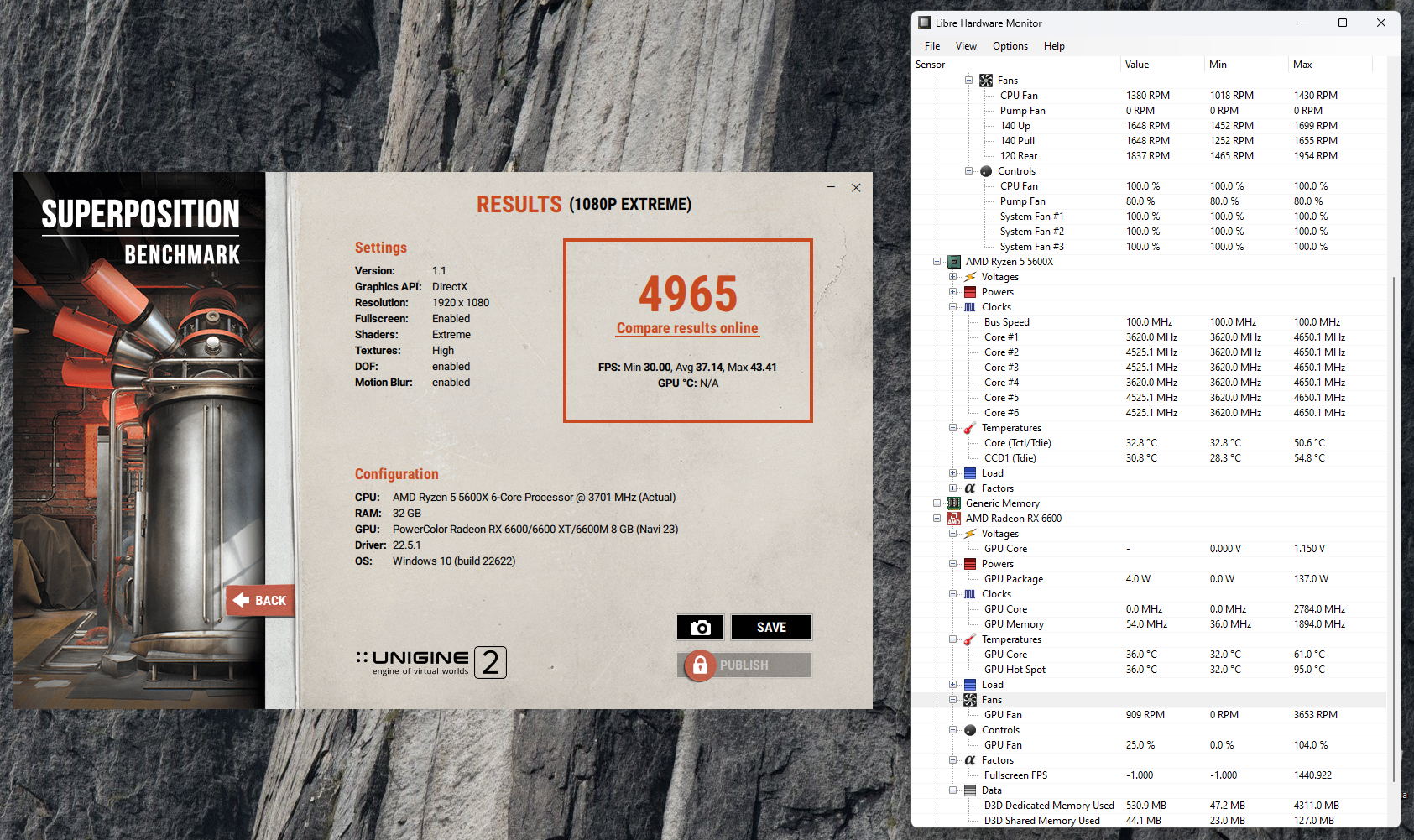Screen dimensions: 1414x840
Task: Select the Bus Speed row
Action: coord(1149,322)
